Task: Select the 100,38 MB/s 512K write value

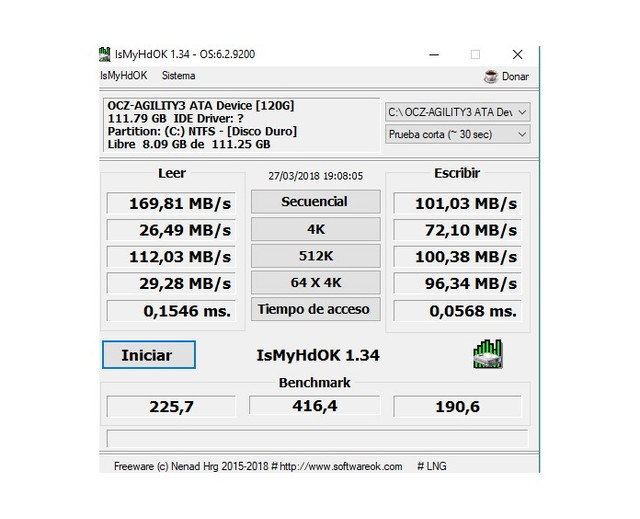Action: click(458, 257)
